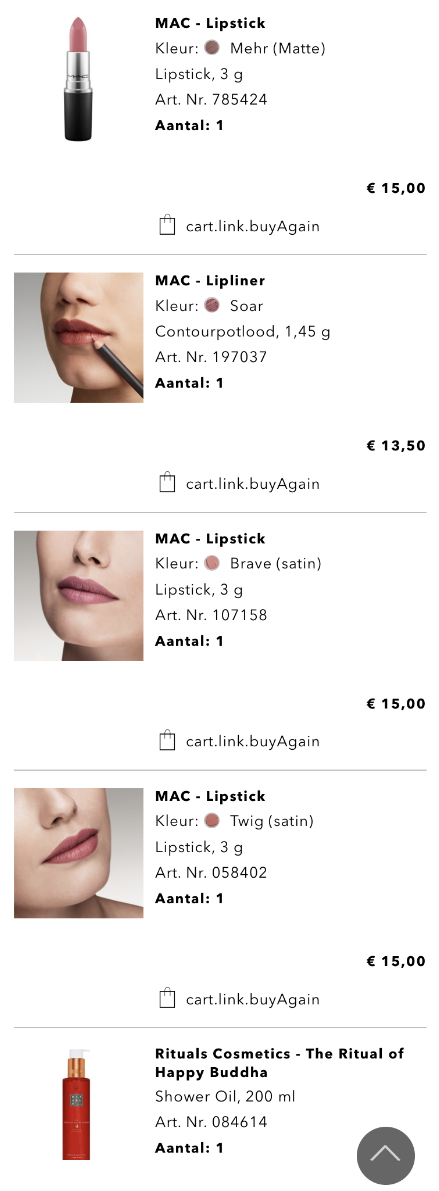Buy the Mehr (Matte) lipstick again
The height and width of the screenshot is (1191, 439).
tap(239, 226)
